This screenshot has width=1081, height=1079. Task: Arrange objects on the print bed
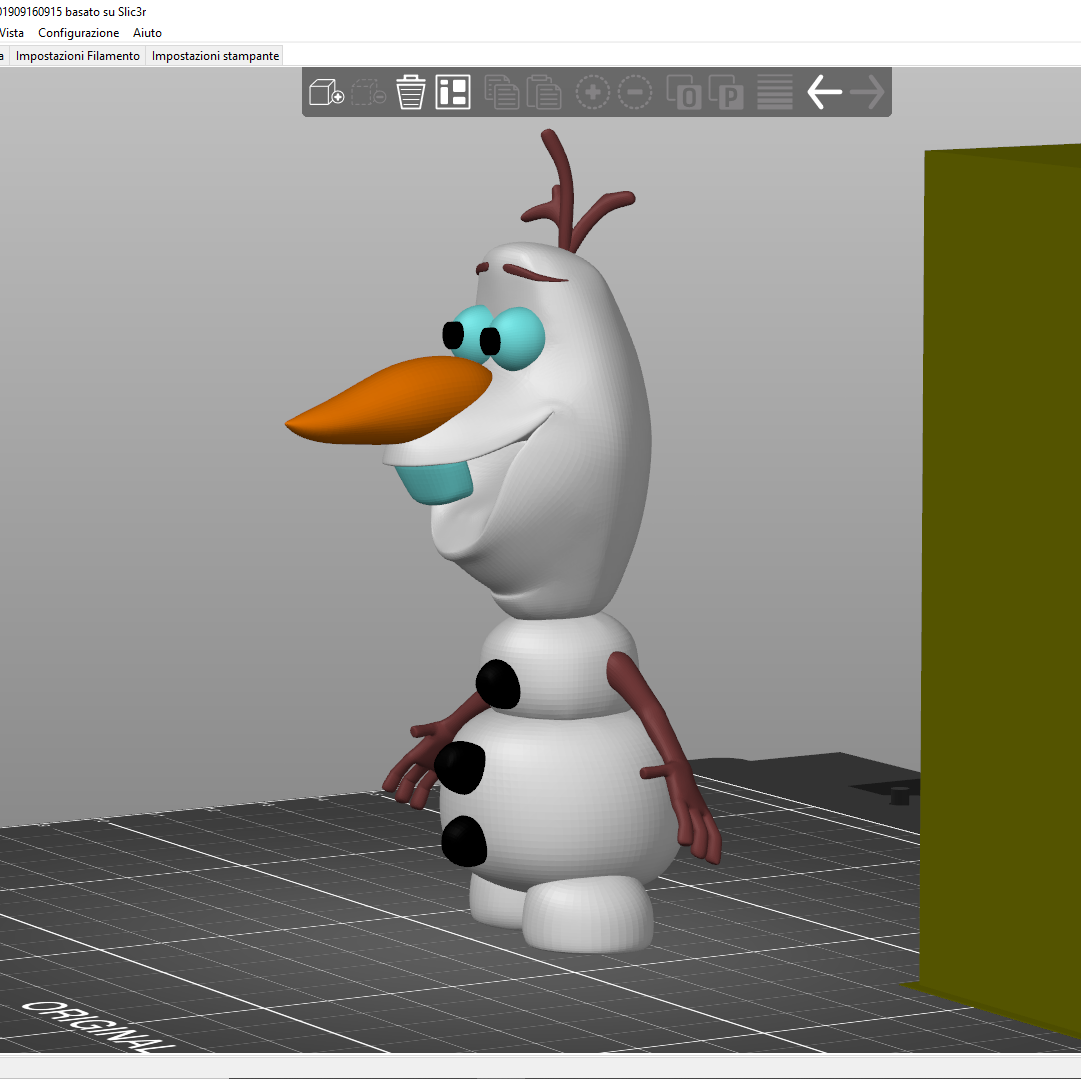452,91
